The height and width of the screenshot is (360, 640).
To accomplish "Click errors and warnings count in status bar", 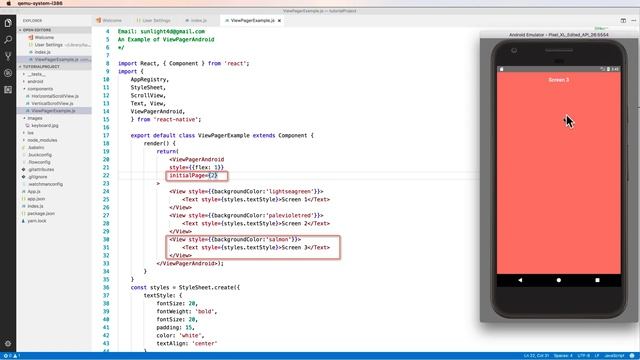I will pyautogui.click(x=11, y=356).
